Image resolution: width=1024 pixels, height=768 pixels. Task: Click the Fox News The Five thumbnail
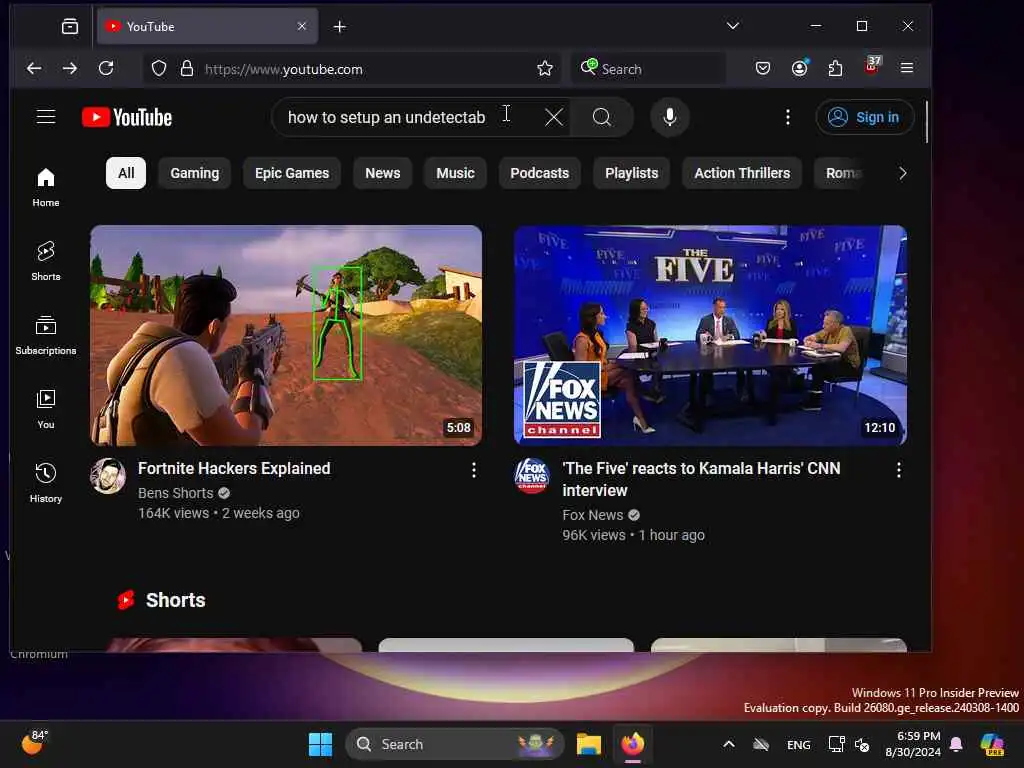tap(710, 336)
